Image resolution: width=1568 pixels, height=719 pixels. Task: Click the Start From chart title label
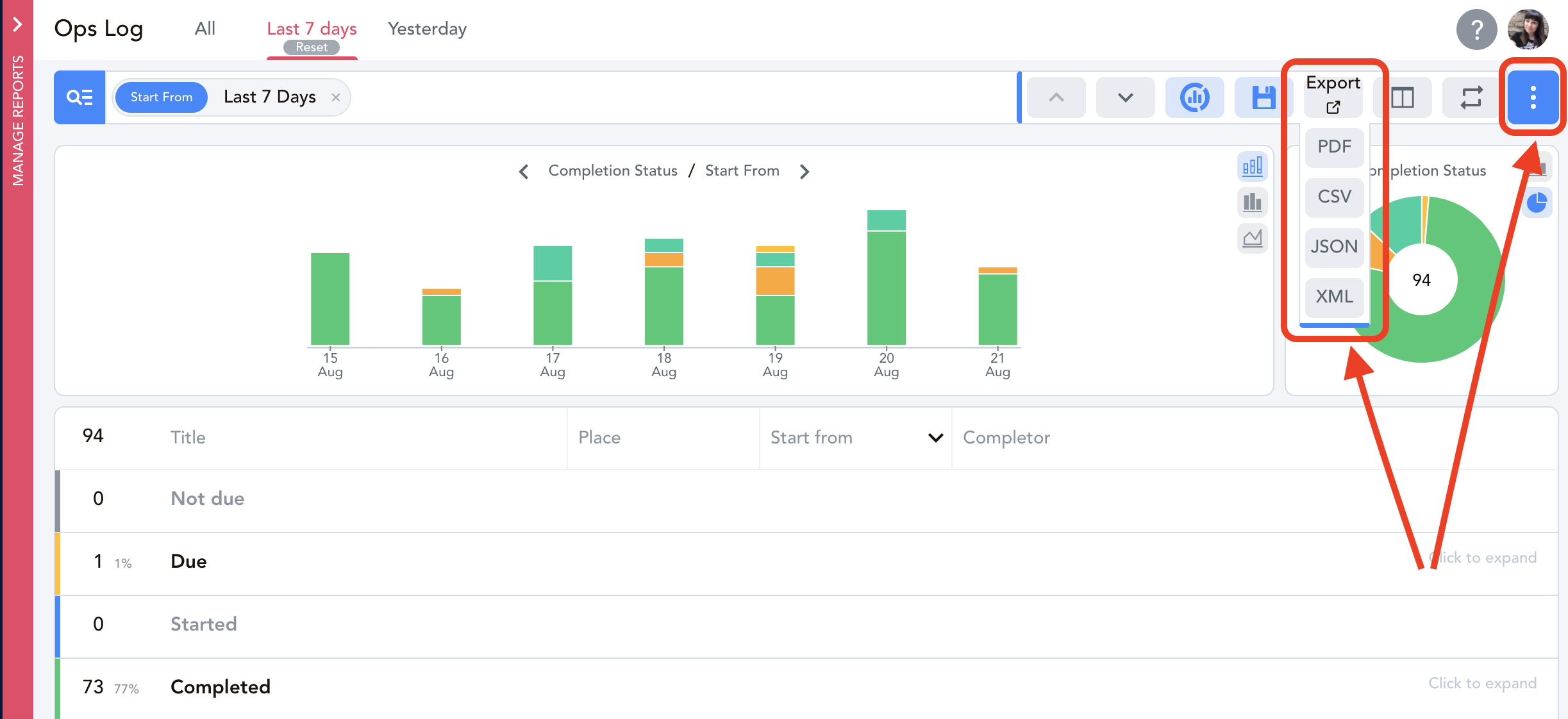[742, 170]
